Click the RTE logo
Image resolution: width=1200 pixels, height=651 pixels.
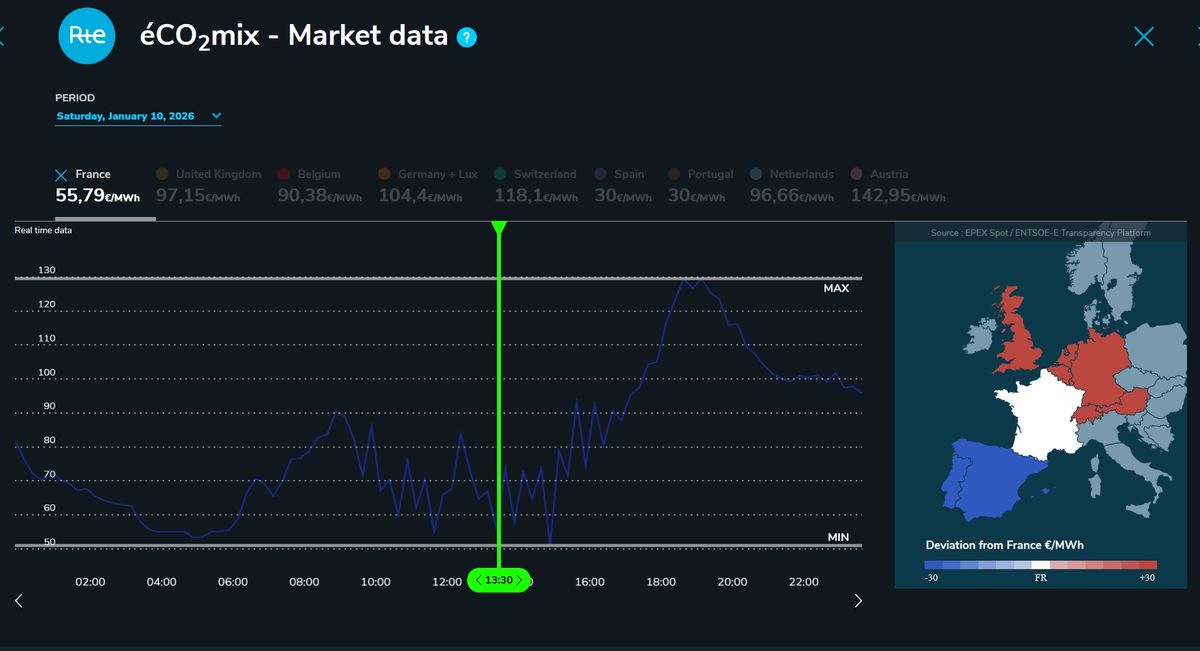click(x=86, y=35)
